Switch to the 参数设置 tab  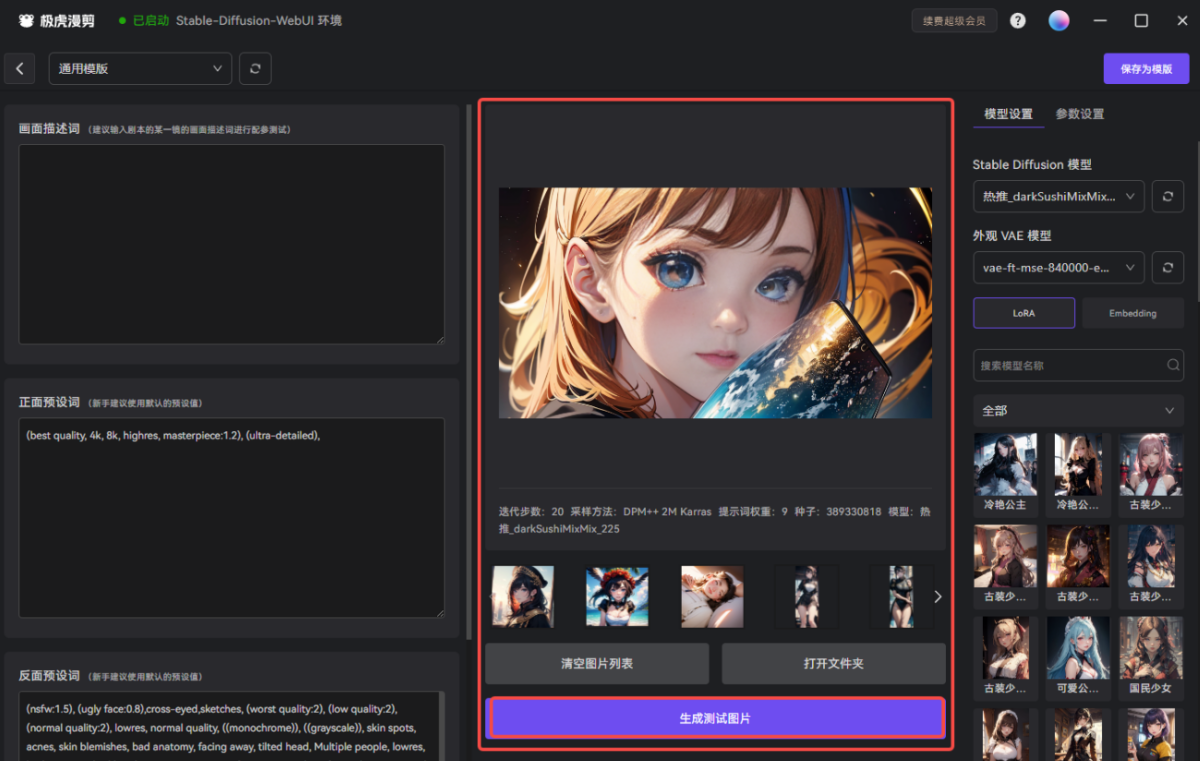click(x=1080, y=114)
